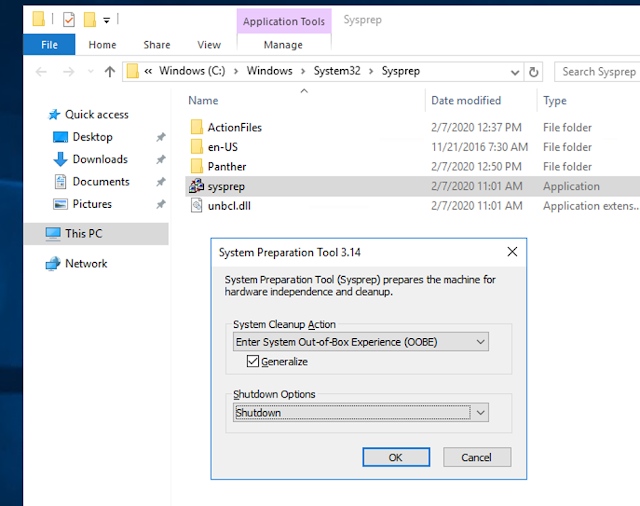
Task: Click the sysprep application icon
Action: click(x=196, y=186)
